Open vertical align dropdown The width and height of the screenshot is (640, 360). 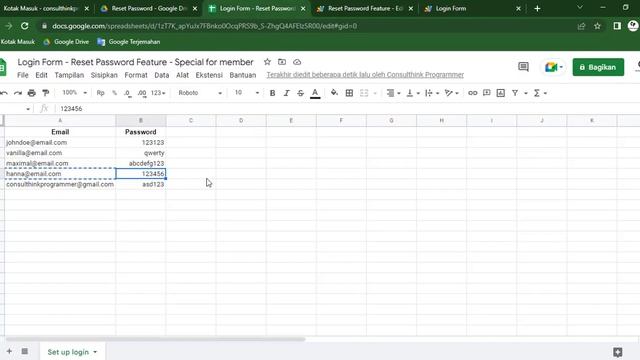tap(413, 93)
